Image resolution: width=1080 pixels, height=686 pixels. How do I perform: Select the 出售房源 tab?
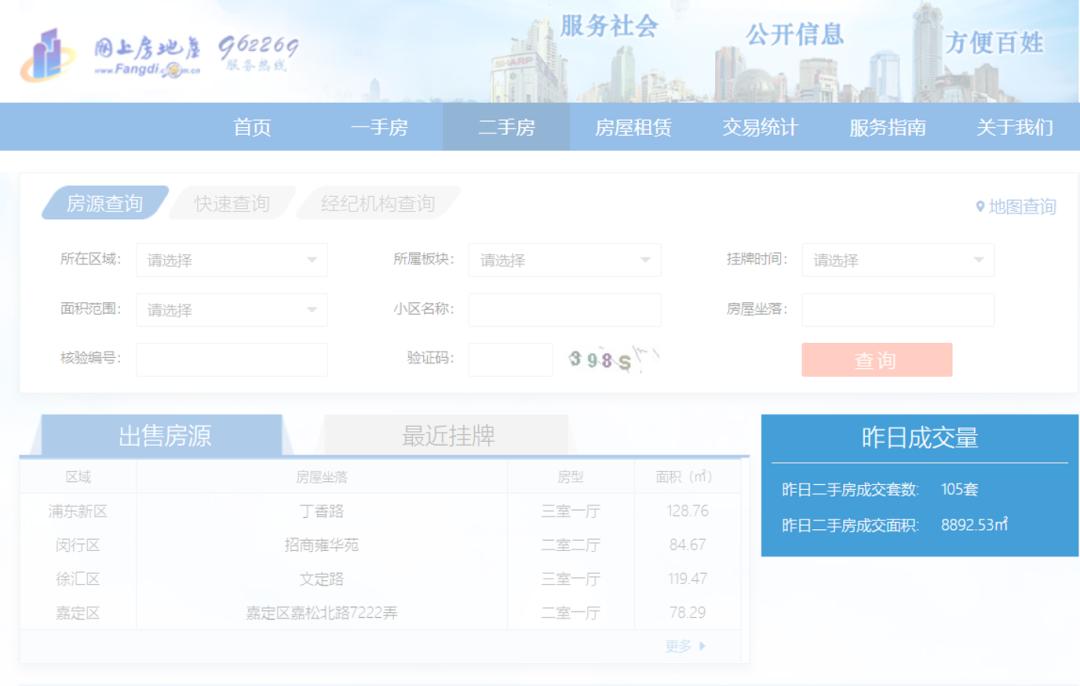click(x=165, y=435)
